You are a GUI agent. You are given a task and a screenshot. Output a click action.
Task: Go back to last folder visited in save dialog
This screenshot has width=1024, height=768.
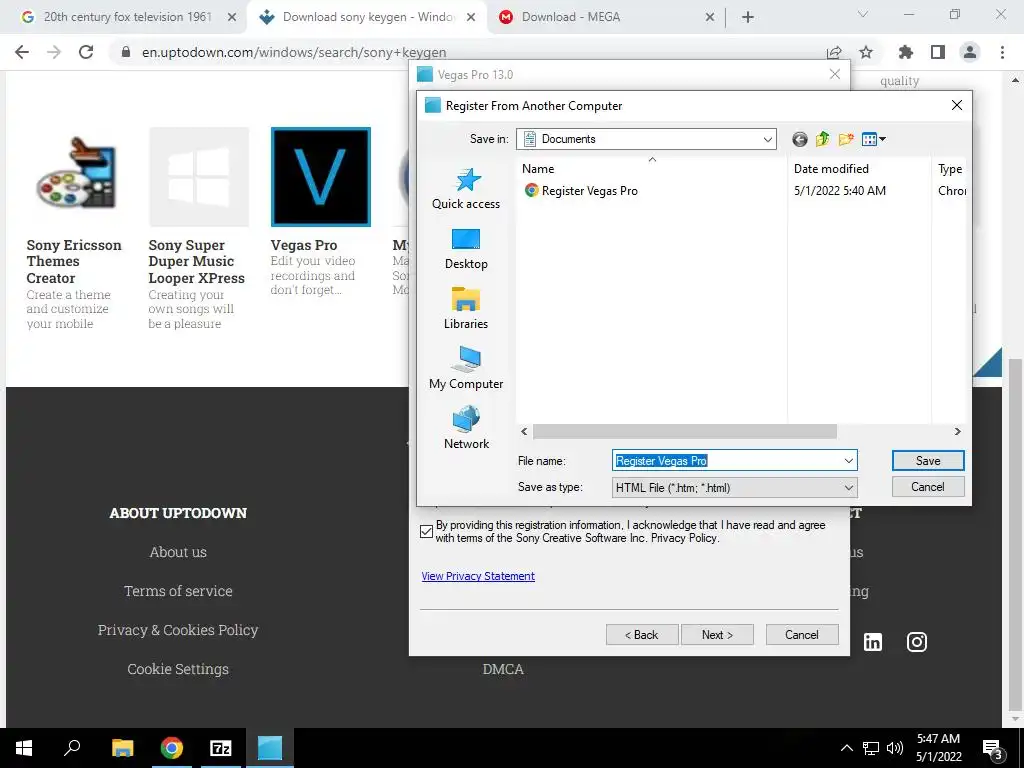[799, 139]
